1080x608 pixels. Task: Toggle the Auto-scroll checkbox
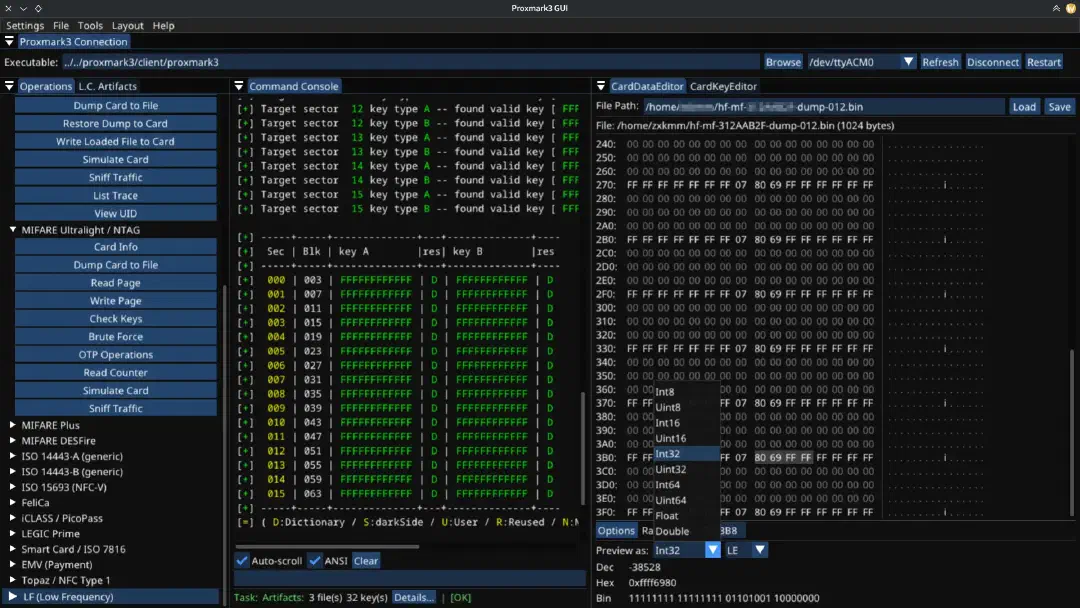click(x=242, y=560)
